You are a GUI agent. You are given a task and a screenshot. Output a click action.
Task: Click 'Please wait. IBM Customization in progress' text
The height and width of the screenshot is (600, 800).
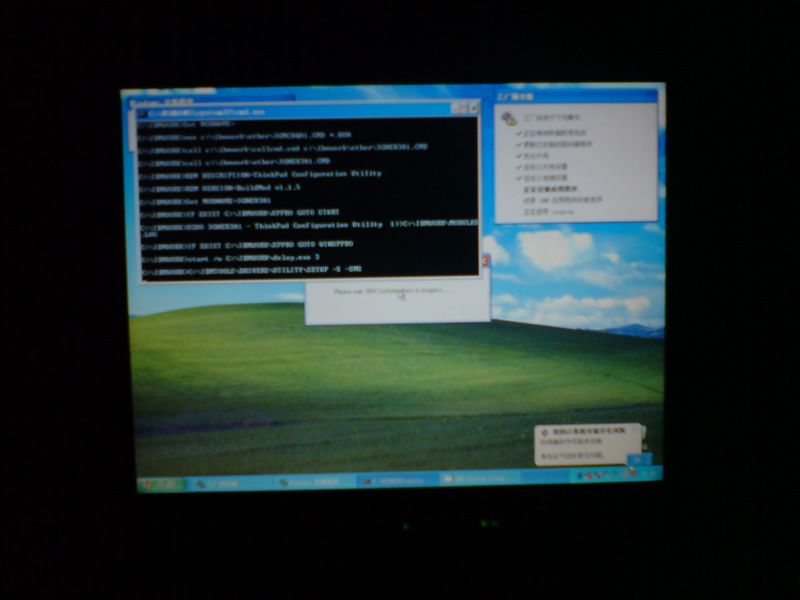(392, 291)
